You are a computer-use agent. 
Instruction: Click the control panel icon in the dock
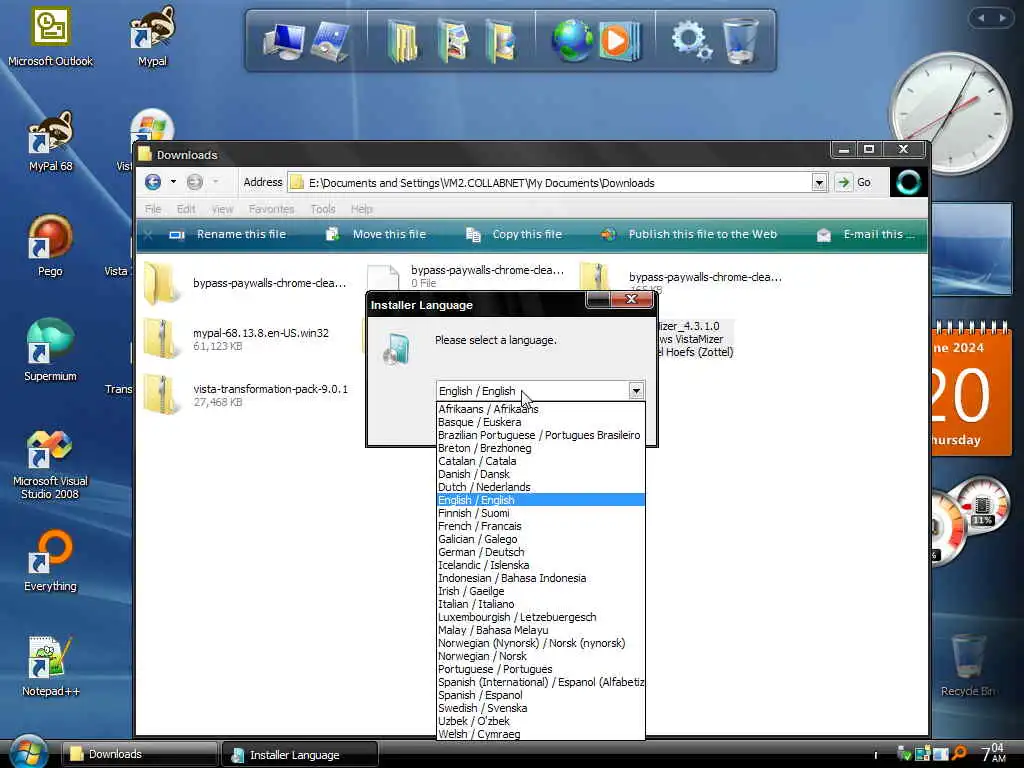click(x=331, y=40)
